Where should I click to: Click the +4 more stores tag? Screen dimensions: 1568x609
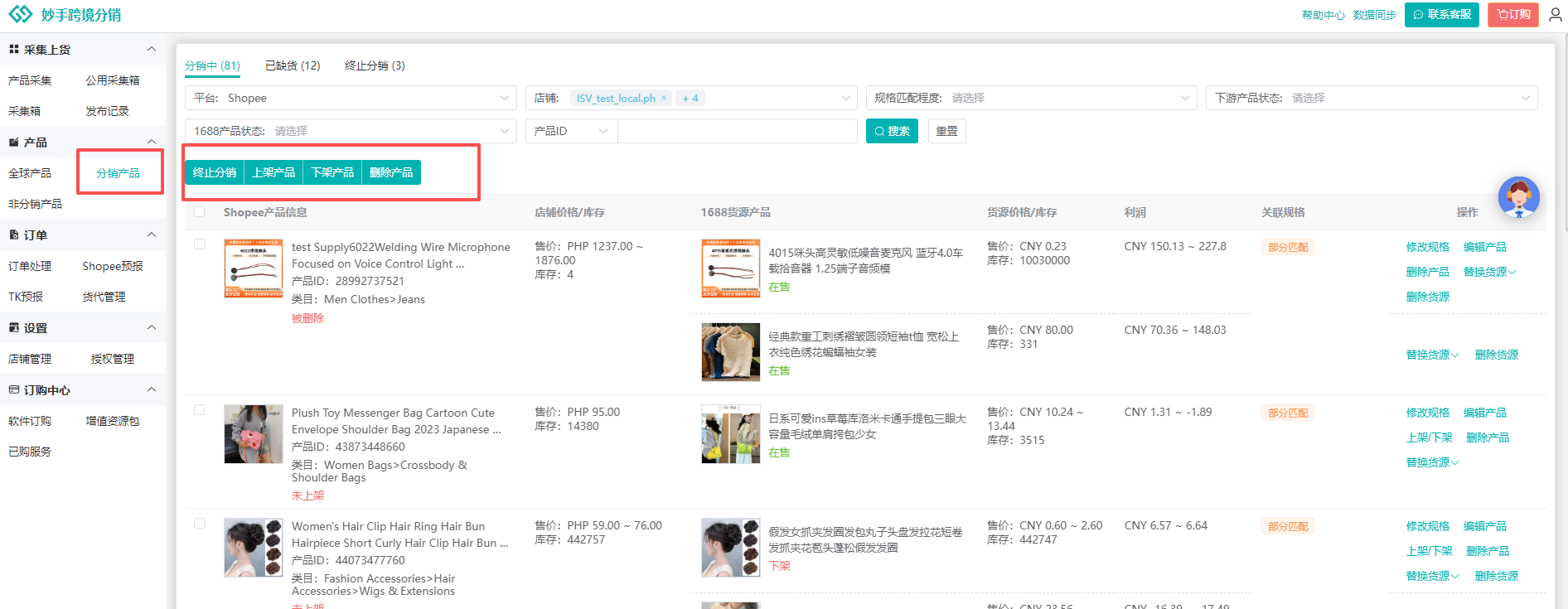[690, 98]
